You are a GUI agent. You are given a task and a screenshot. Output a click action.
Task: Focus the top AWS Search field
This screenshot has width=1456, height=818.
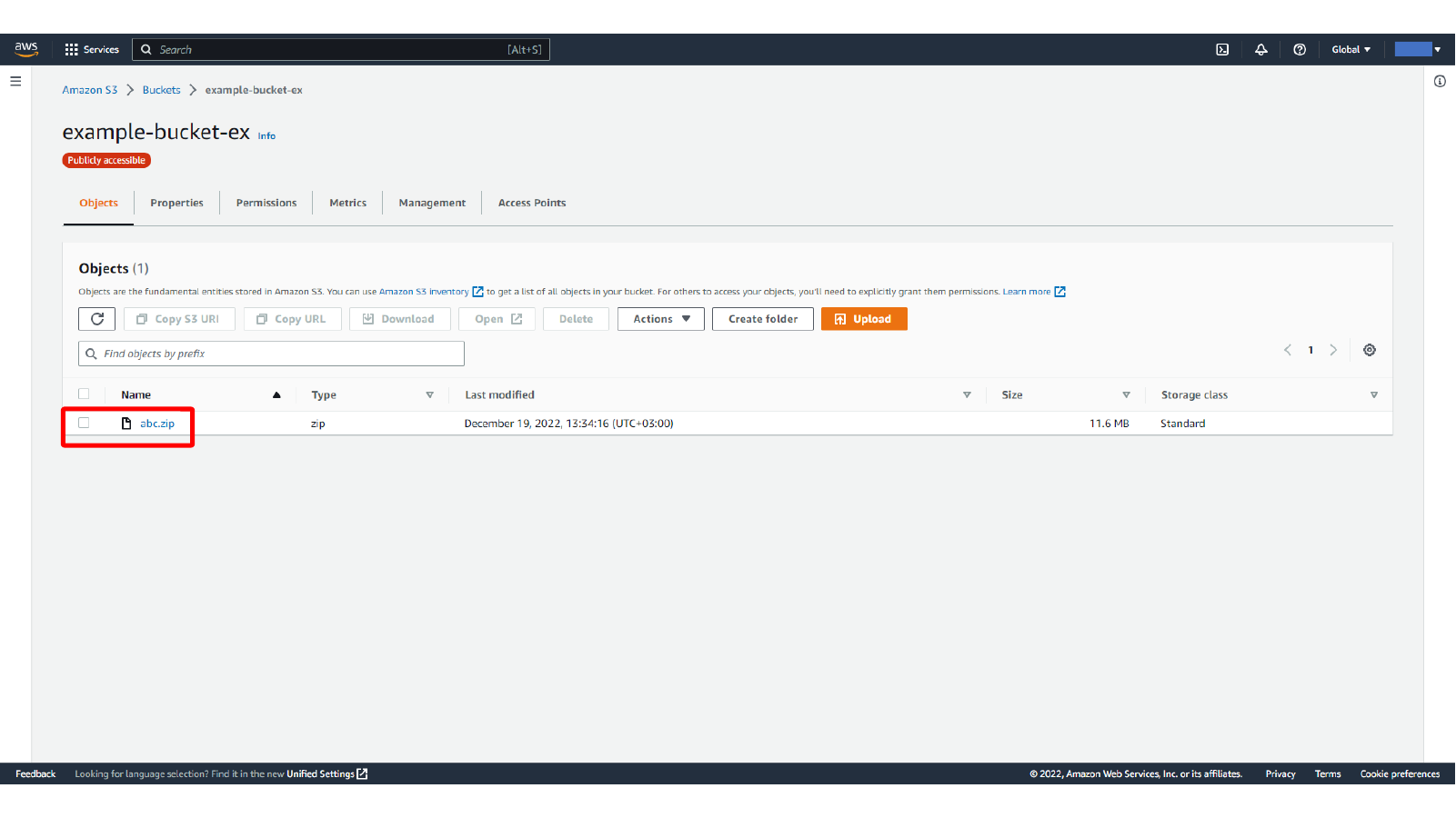tap(341, 49)
